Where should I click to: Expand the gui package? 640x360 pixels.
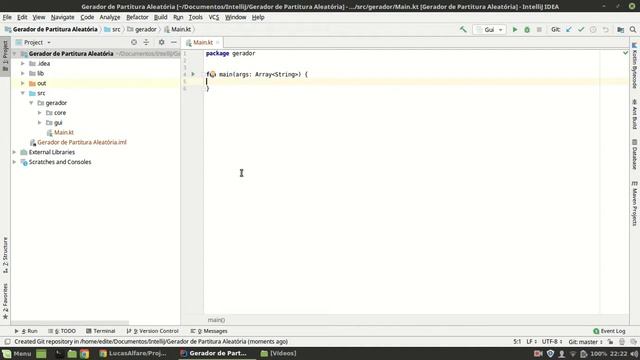point(40,122)
